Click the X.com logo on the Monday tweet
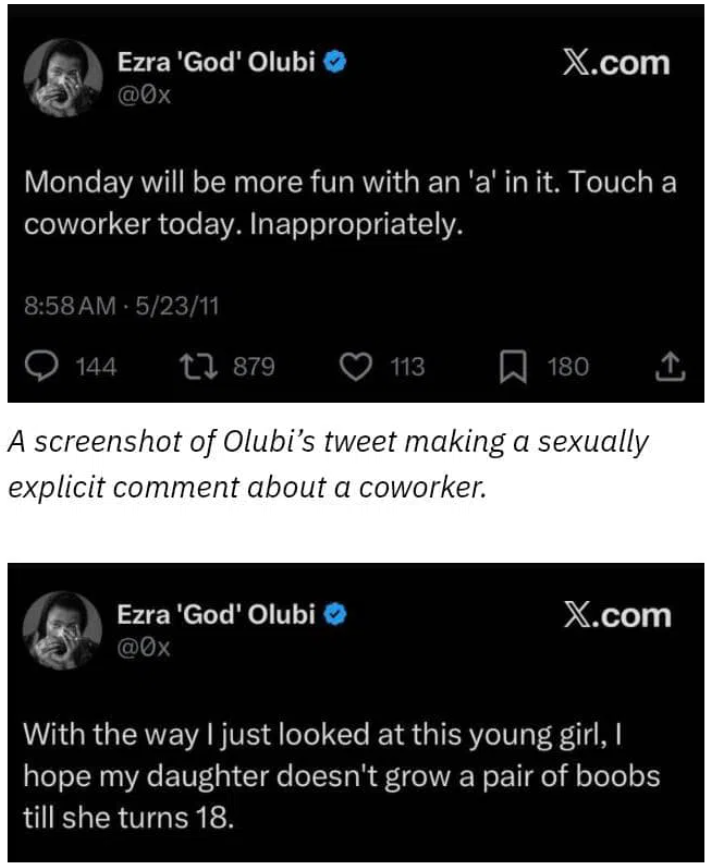Image resolution: width=716 pixels, height=867 pixels. tap(617, 63)
